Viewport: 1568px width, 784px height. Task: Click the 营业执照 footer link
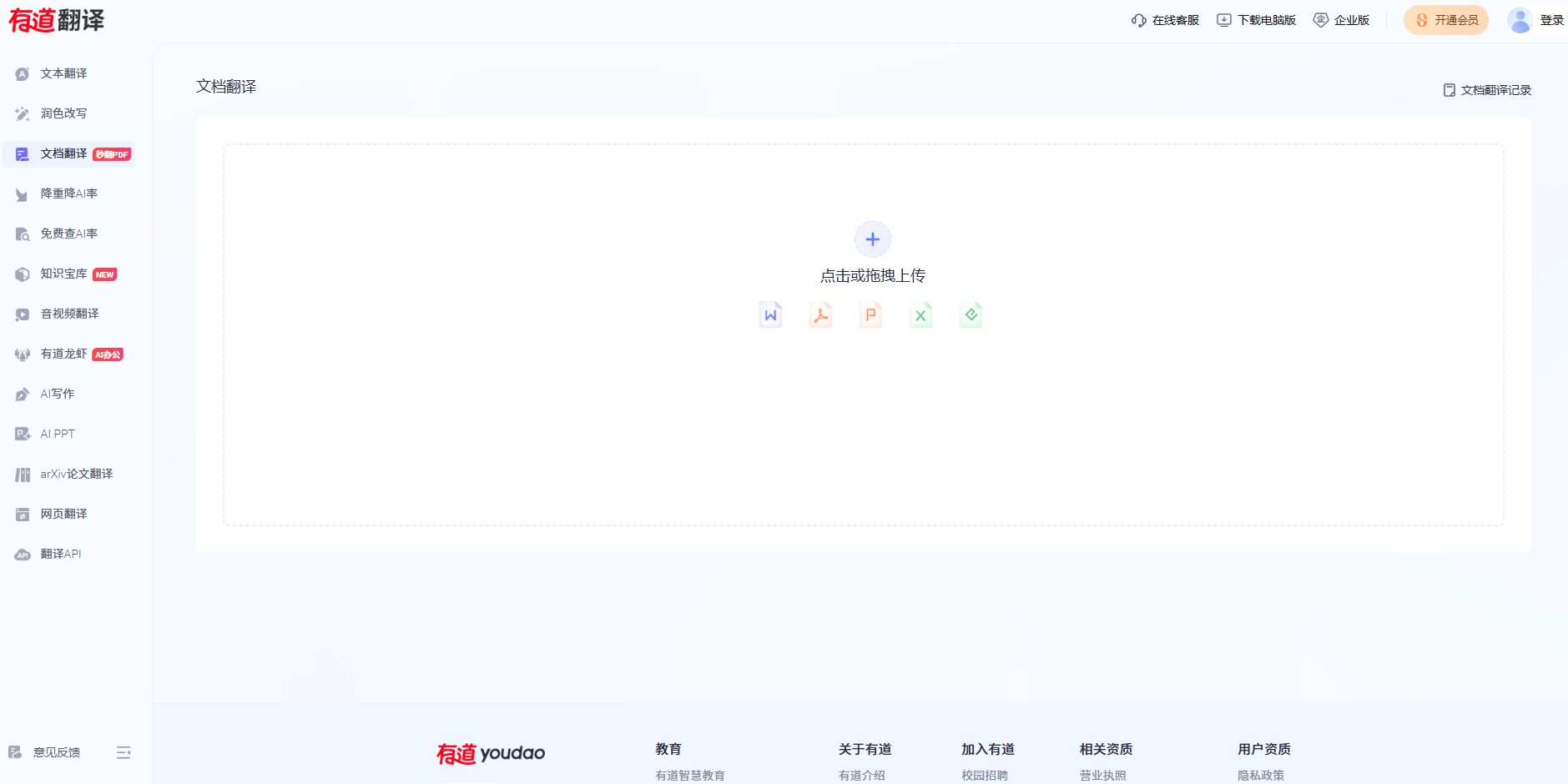[1103, 776]
